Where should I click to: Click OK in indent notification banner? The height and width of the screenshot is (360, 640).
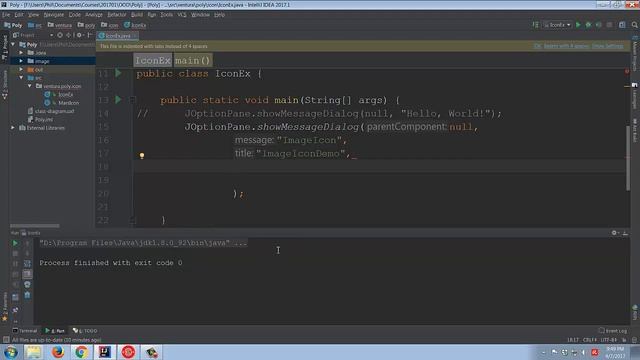(537, 46)
